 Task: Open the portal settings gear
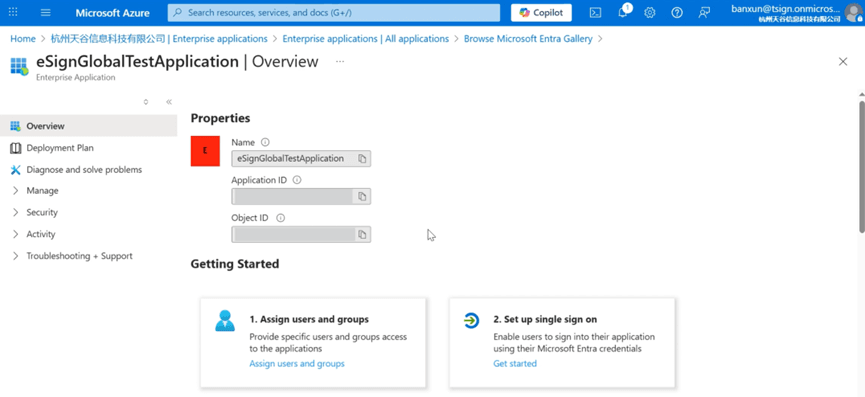pos(650,13)
